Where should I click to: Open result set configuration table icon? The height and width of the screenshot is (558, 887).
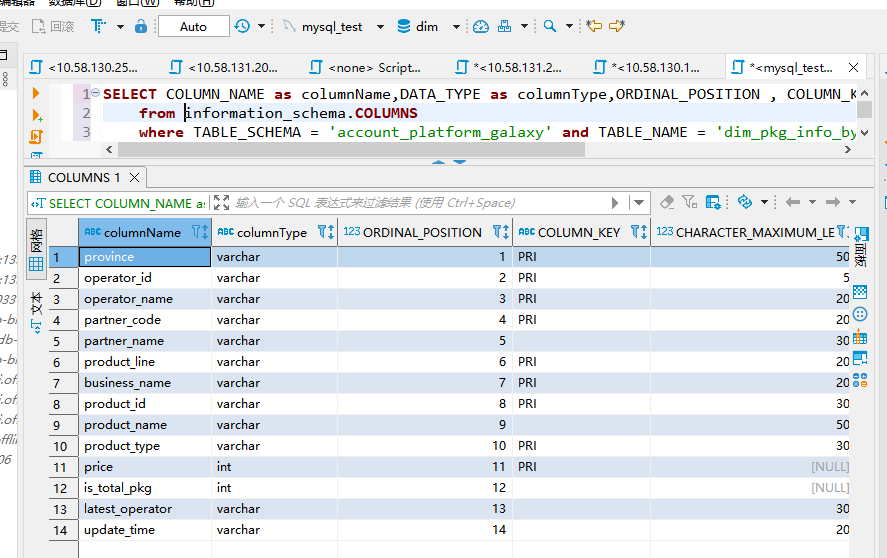pos(713,202)
